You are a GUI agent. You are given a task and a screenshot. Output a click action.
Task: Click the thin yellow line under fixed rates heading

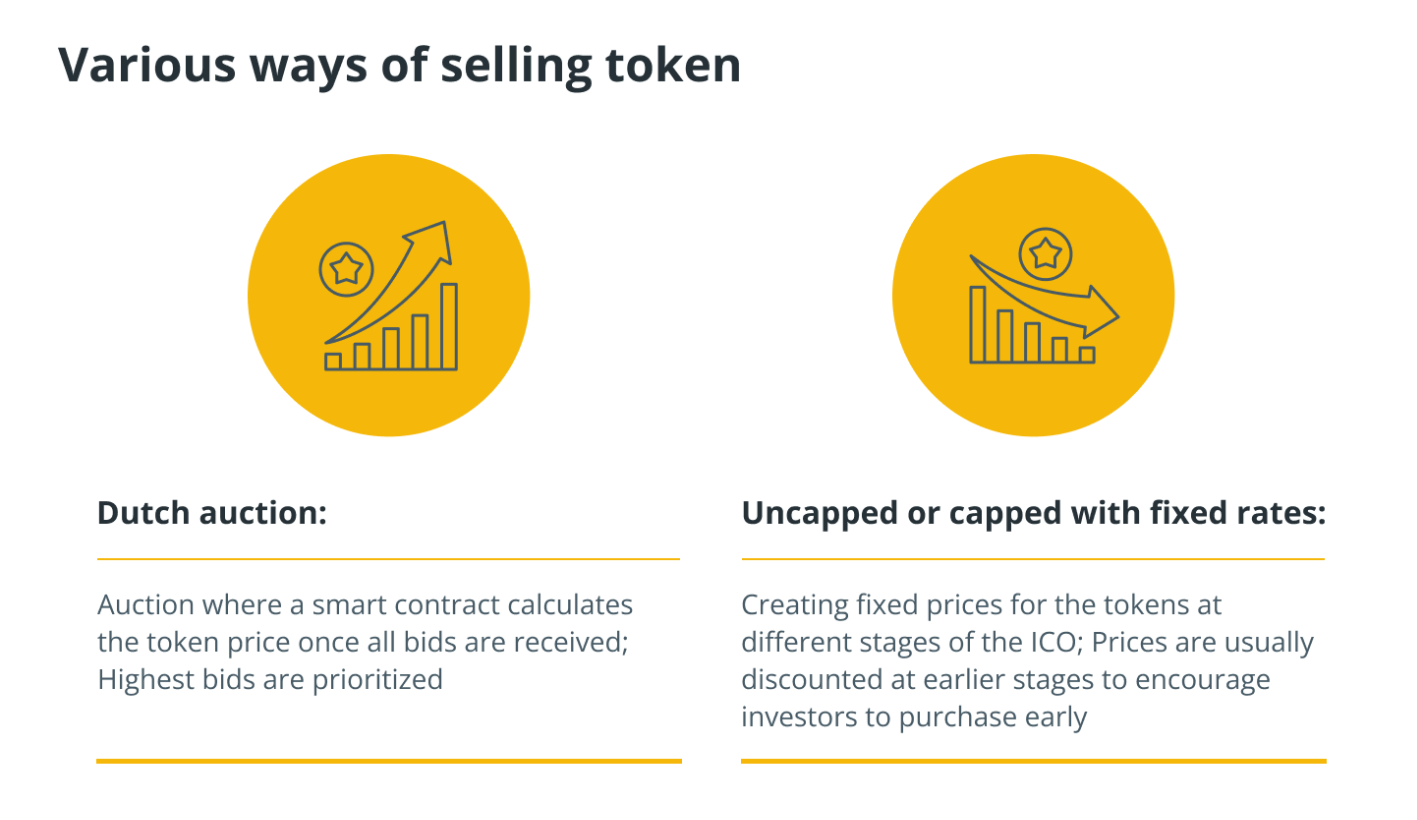pyautogui.click(x=1033, y=559)
